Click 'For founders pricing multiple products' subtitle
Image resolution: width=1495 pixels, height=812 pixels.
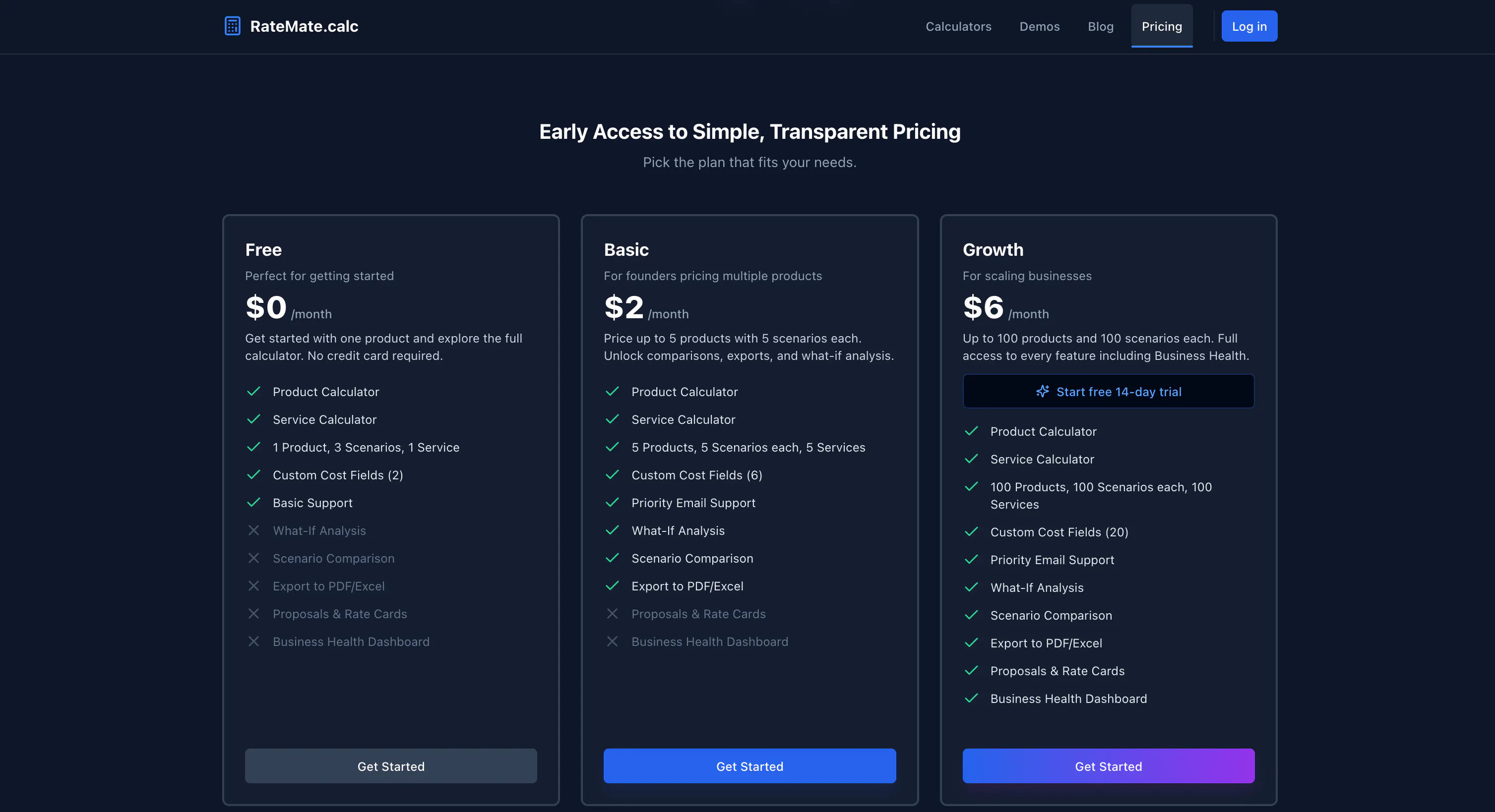713,276
